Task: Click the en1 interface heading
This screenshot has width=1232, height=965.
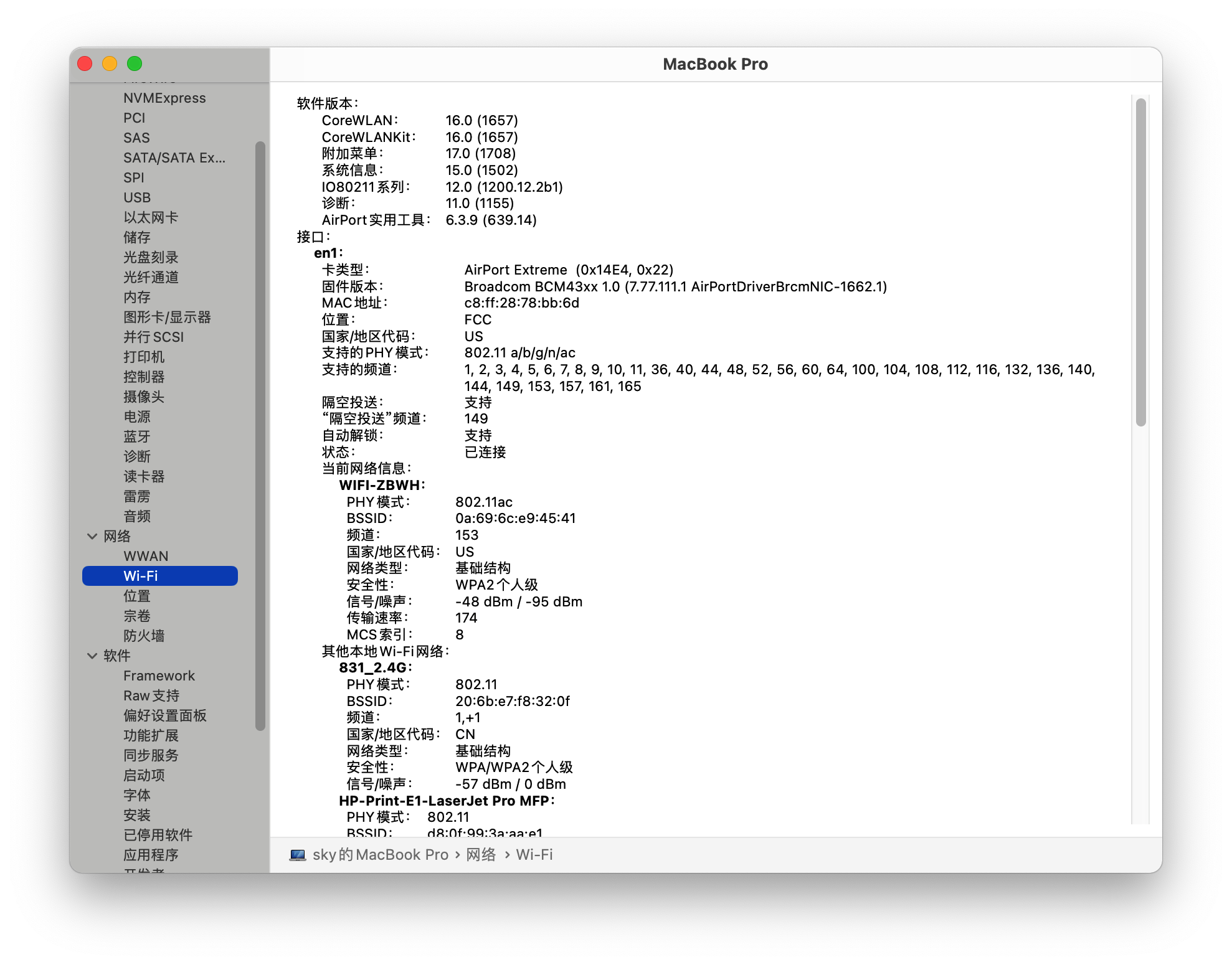Action: click(328, 253)
